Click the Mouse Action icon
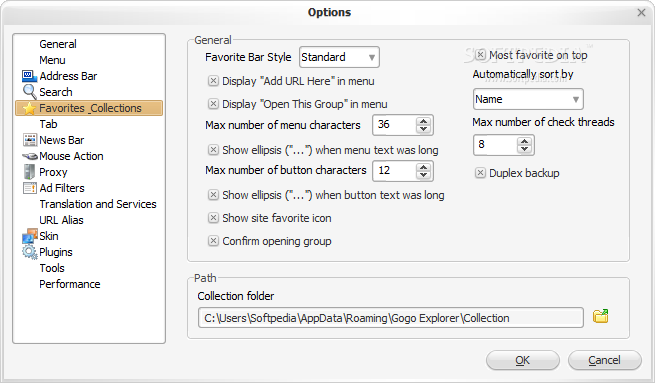 point(30,156)
